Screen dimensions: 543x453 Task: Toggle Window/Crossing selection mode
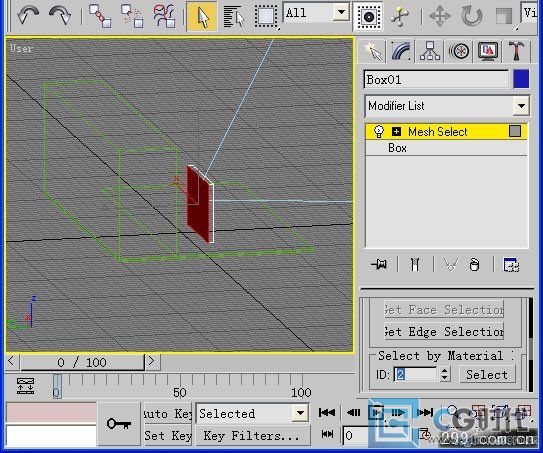[368, 16]
